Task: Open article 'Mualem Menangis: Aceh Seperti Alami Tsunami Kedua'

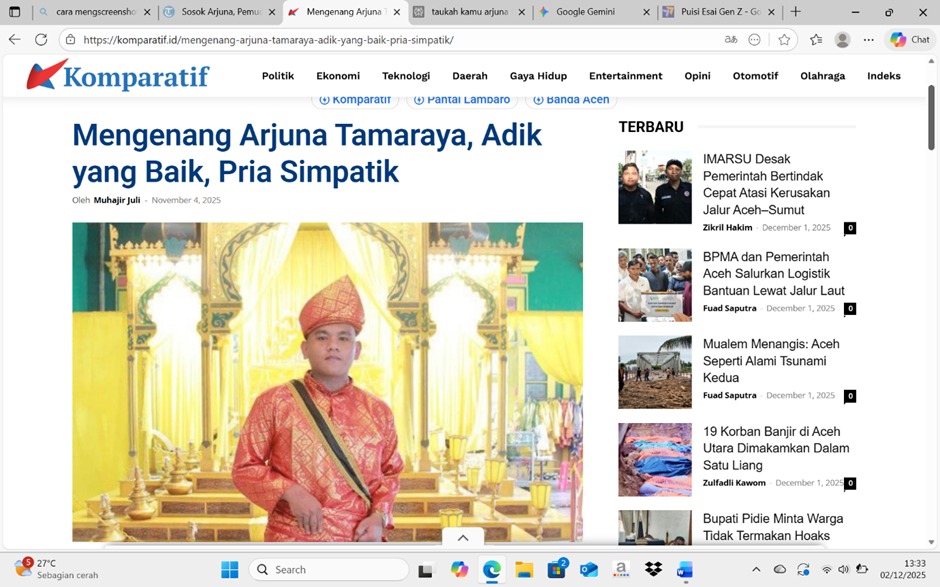Action: point(770,360)
